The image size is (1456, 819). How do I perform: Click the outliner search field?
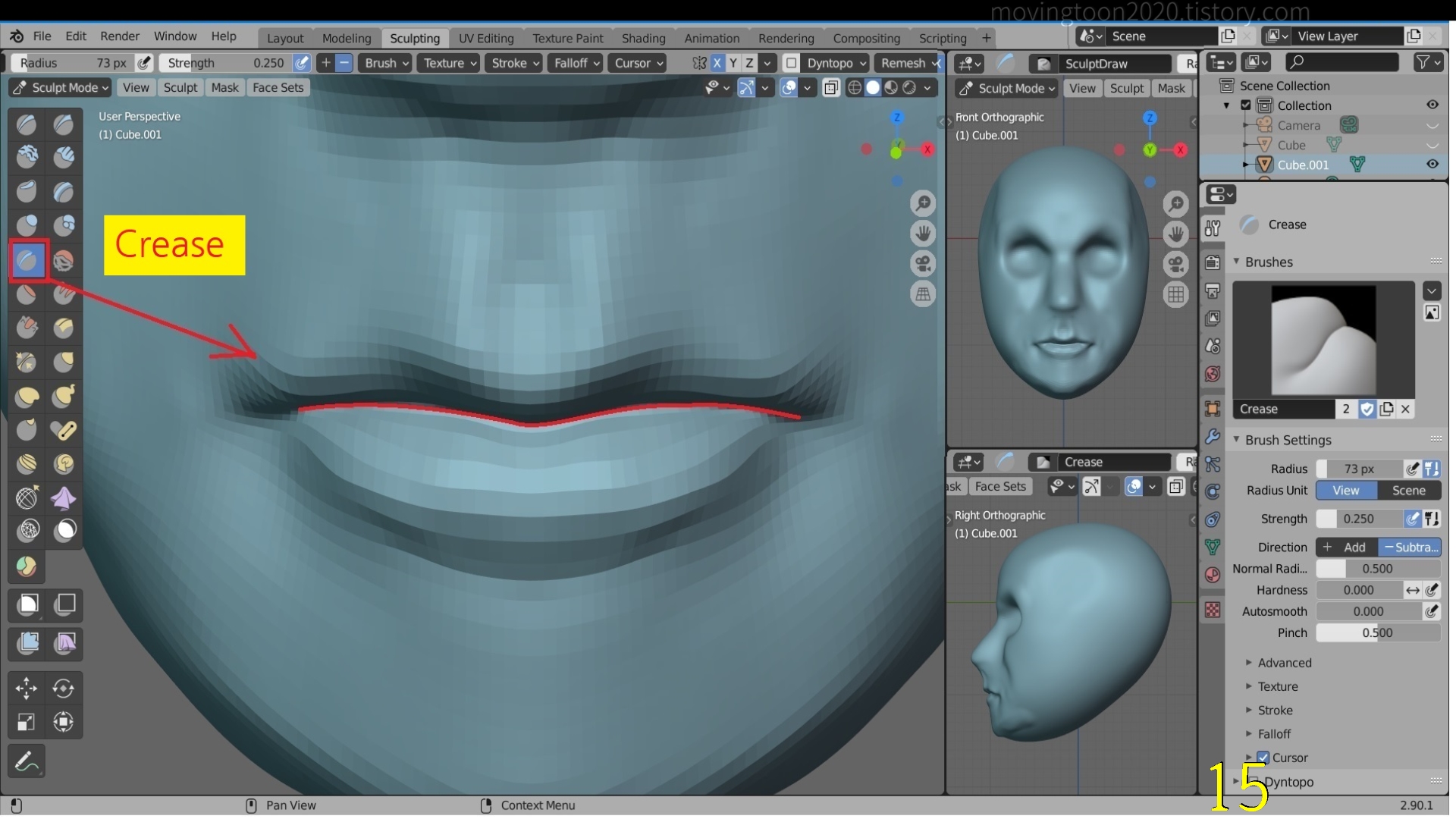click(1341, 62)
